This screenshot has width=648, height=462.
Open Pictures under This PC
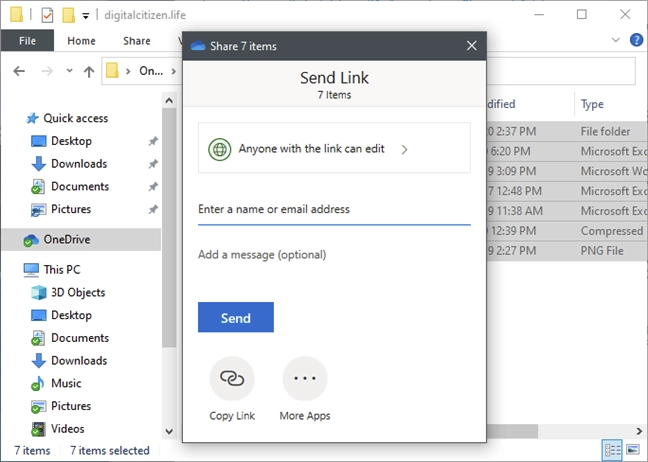tap(71, 406)
